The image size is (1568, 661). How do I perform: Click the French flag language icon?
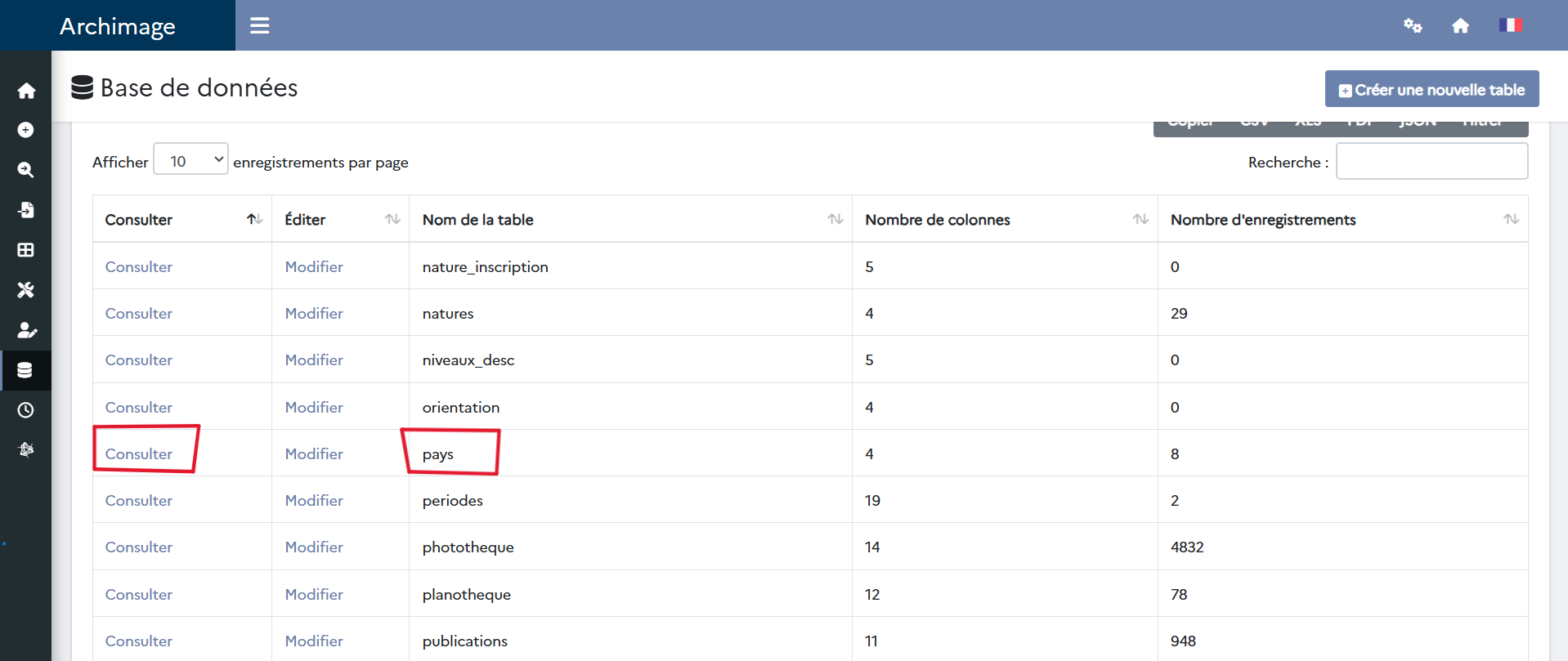tap(1509, 25)
